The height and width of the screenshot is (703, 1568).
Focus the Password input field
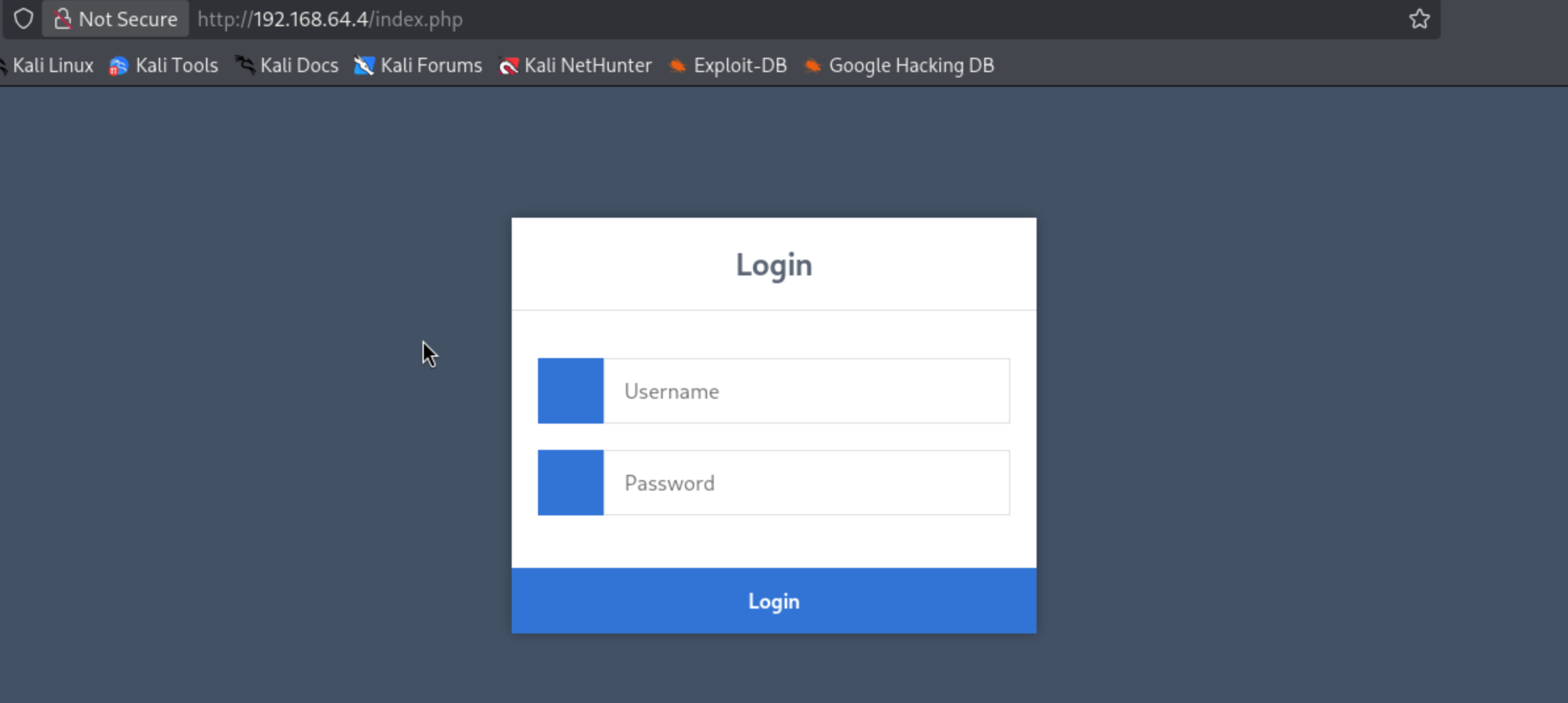806,483
